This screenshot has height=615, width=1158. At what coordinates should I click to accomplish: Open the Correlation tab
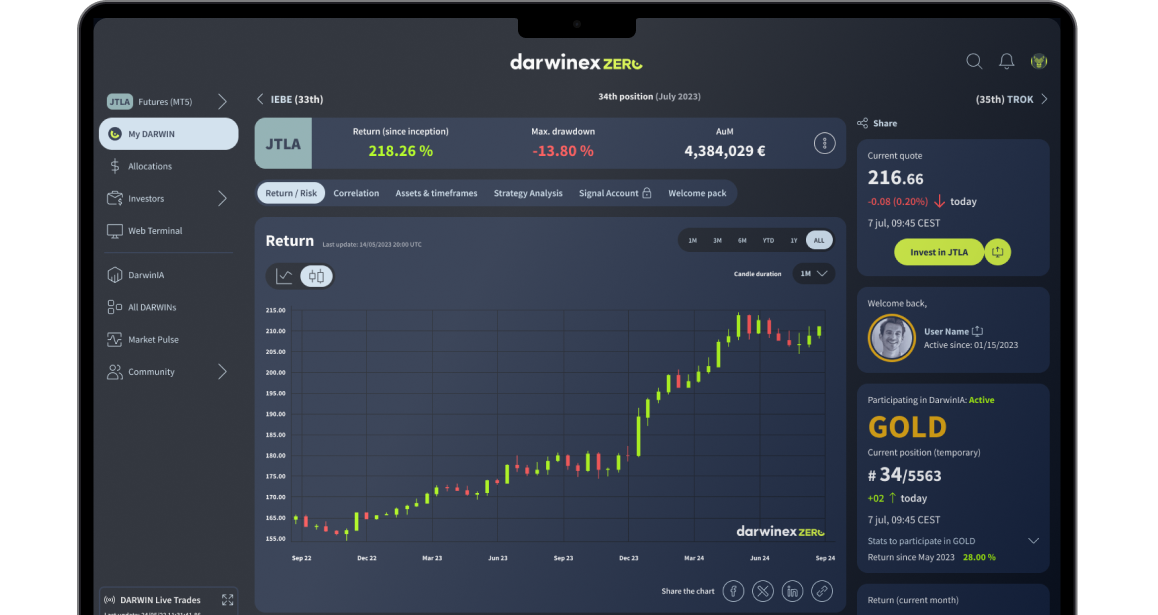pos(356,193)
